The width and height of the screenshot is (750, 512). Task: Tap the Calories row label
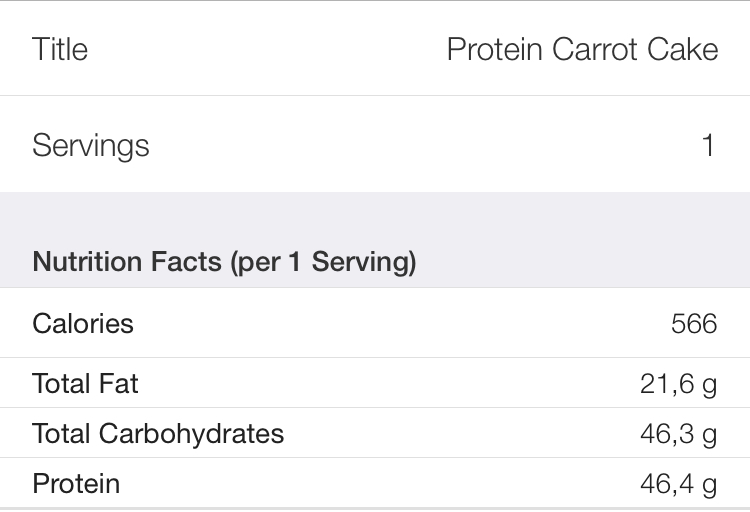click(83, 323)
